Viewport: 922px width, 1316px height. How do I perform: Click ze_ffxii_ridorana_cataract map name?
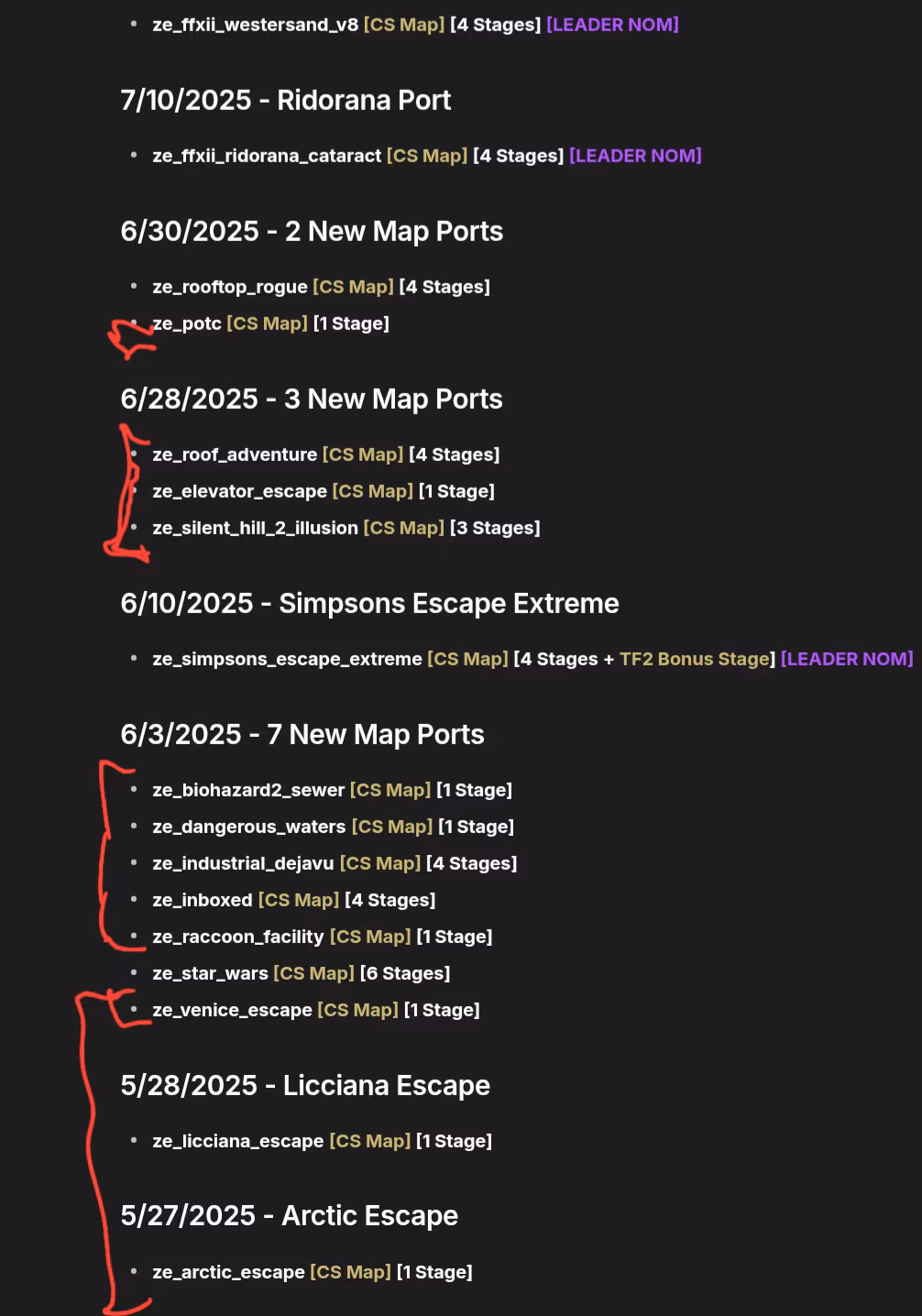coord(267,156)
